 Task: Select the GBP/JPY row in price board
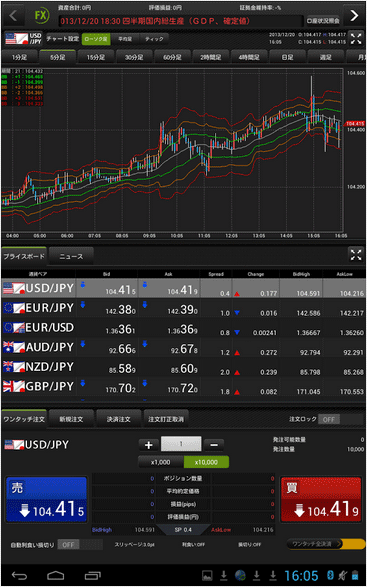tap(184, 387)
